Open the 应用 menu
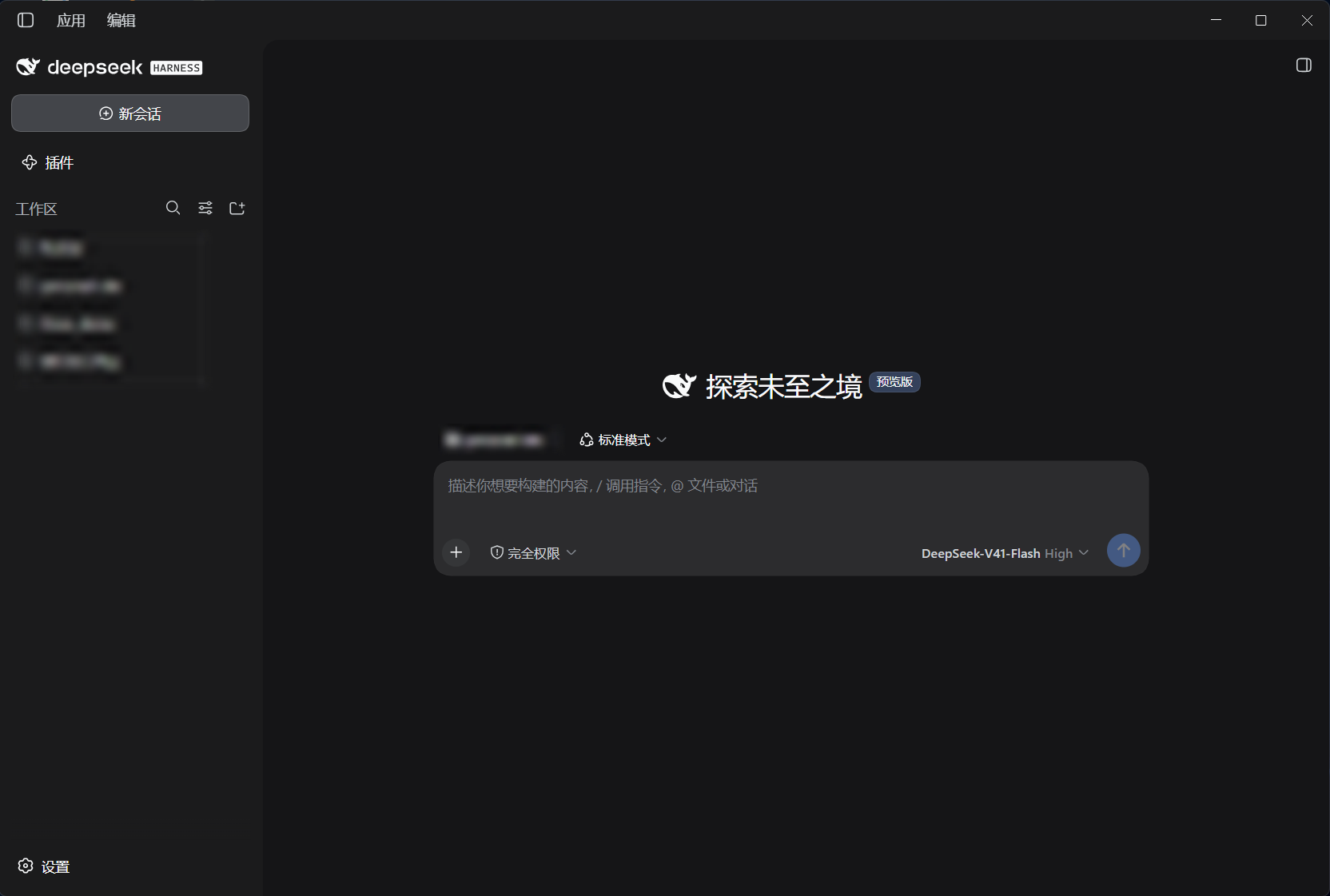1330x896 pixels. pos(71,20)
